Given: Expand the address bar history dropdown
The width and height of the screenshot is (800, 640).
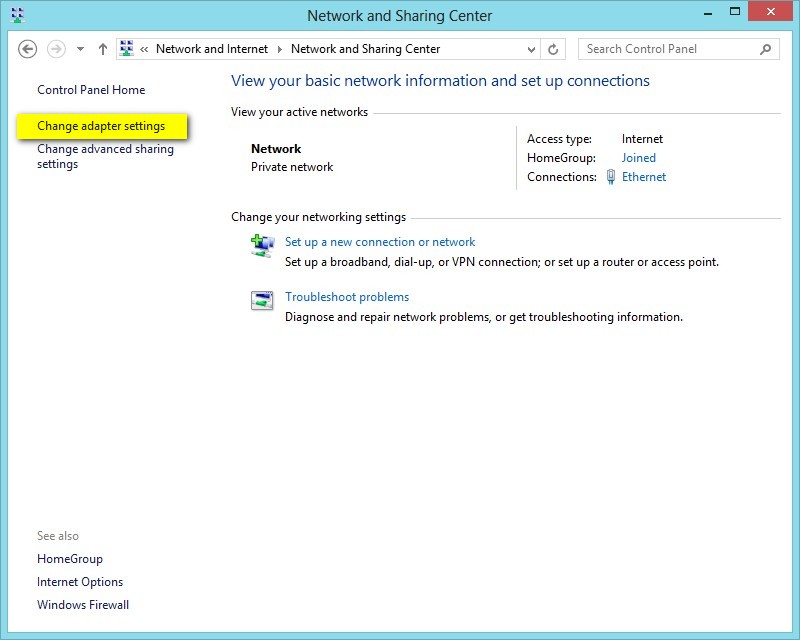Looking at the screenshot, I should point(531,50).
